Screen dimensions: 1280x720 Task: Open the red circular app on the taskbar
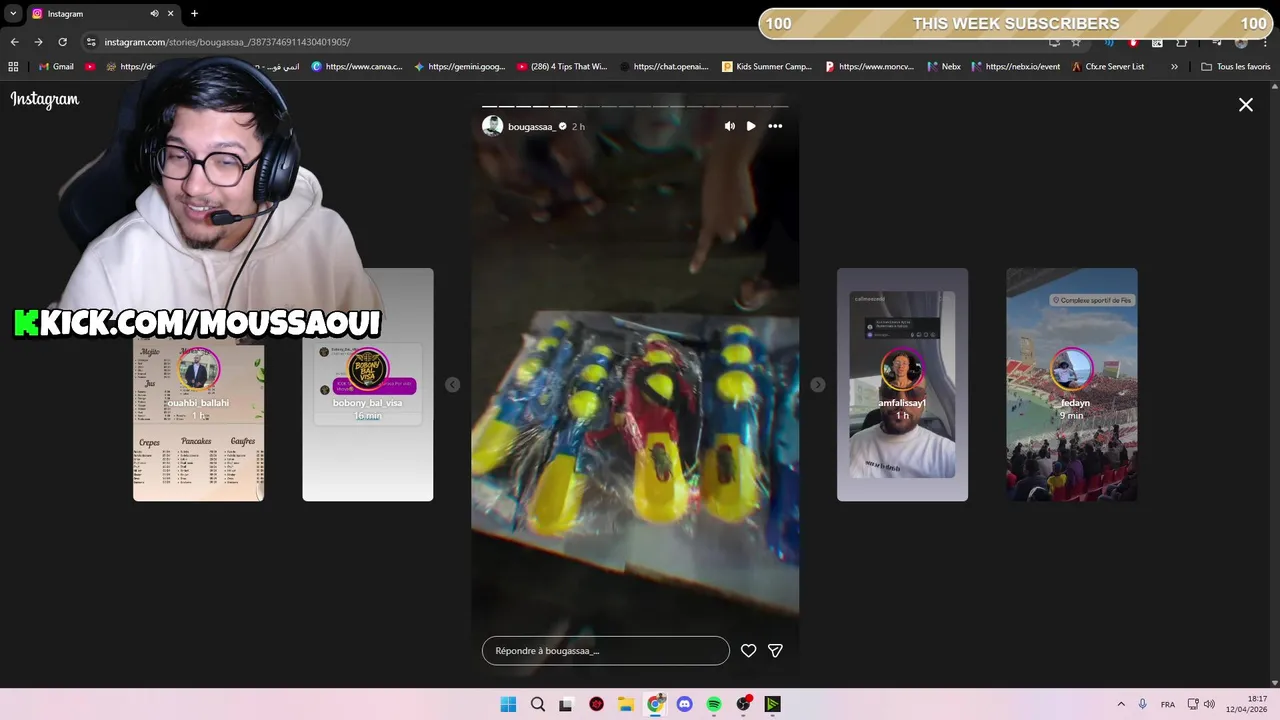597,704
